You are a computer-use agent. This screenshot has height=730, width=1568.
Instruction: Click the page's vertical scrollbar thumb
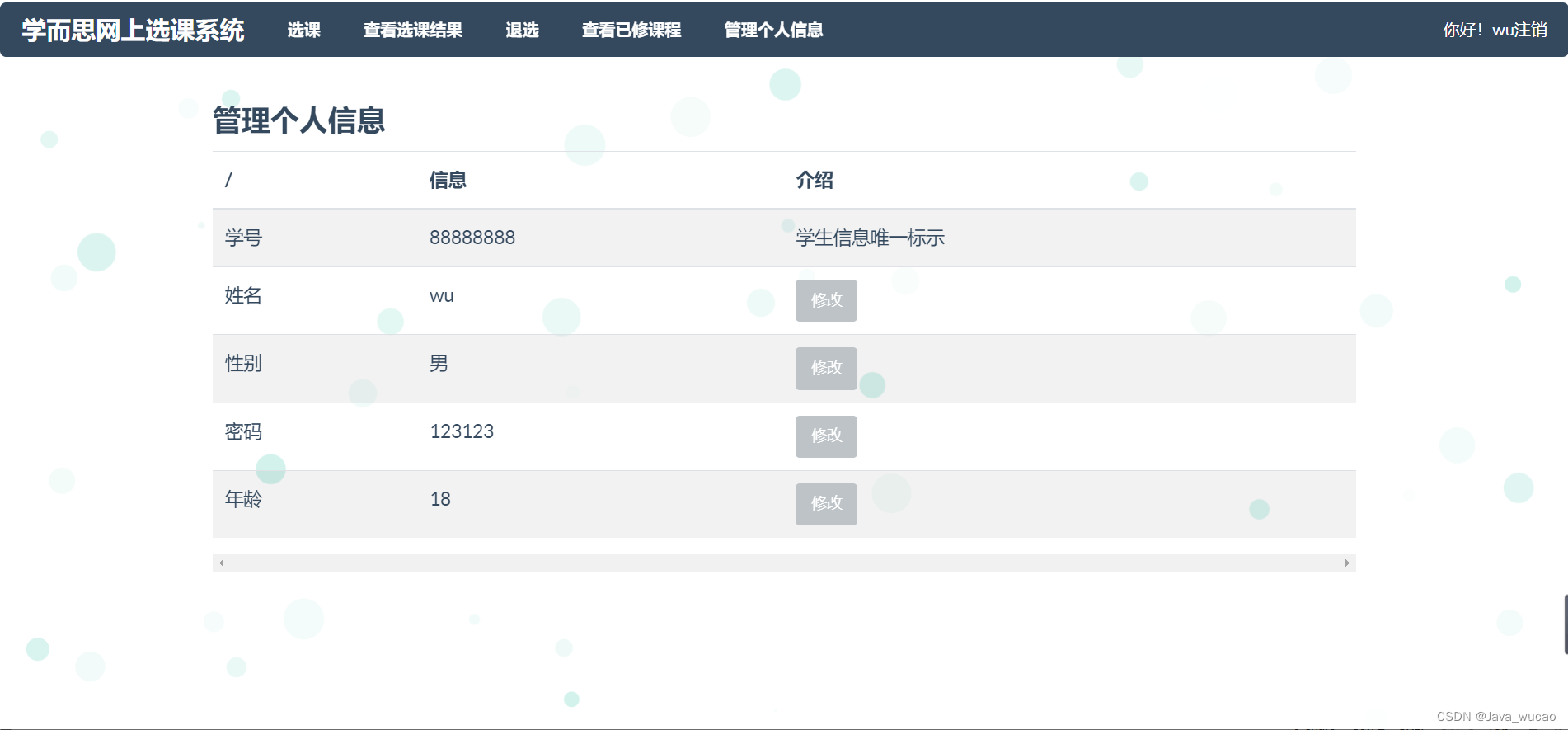1566,624
